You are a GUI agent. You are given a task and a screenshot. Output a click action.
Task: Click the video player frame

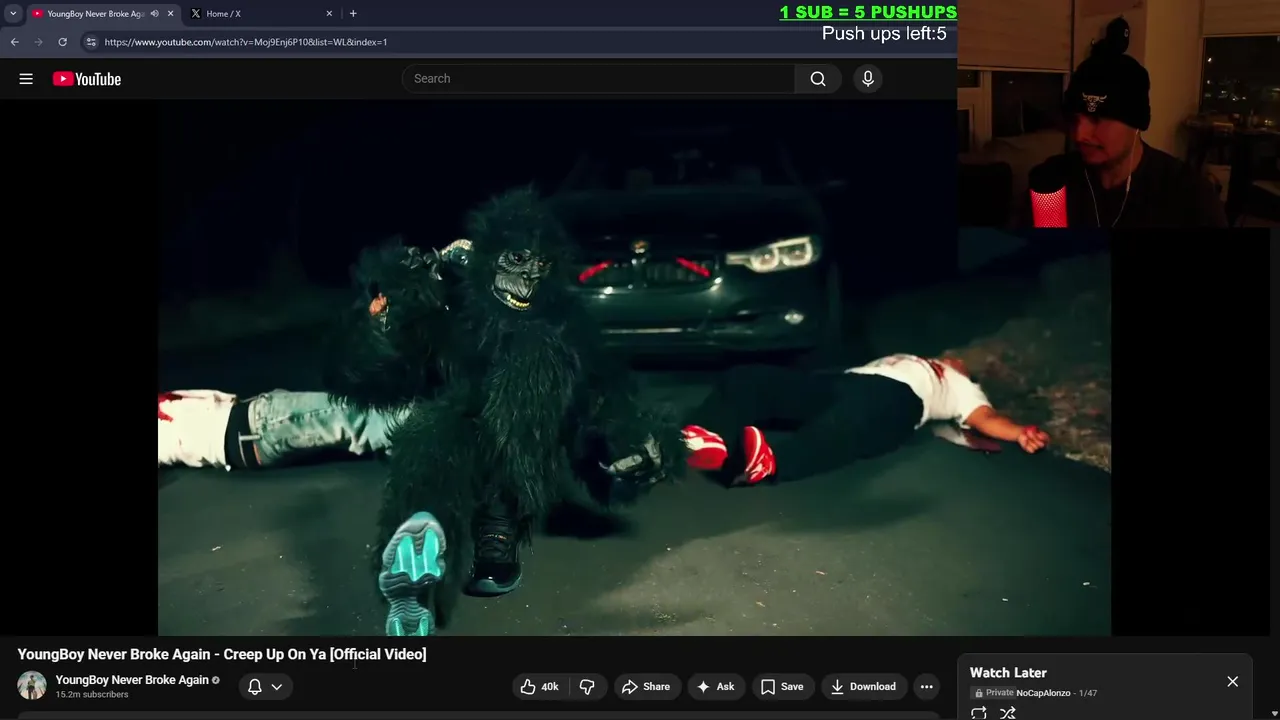click(x=634, y=368)
